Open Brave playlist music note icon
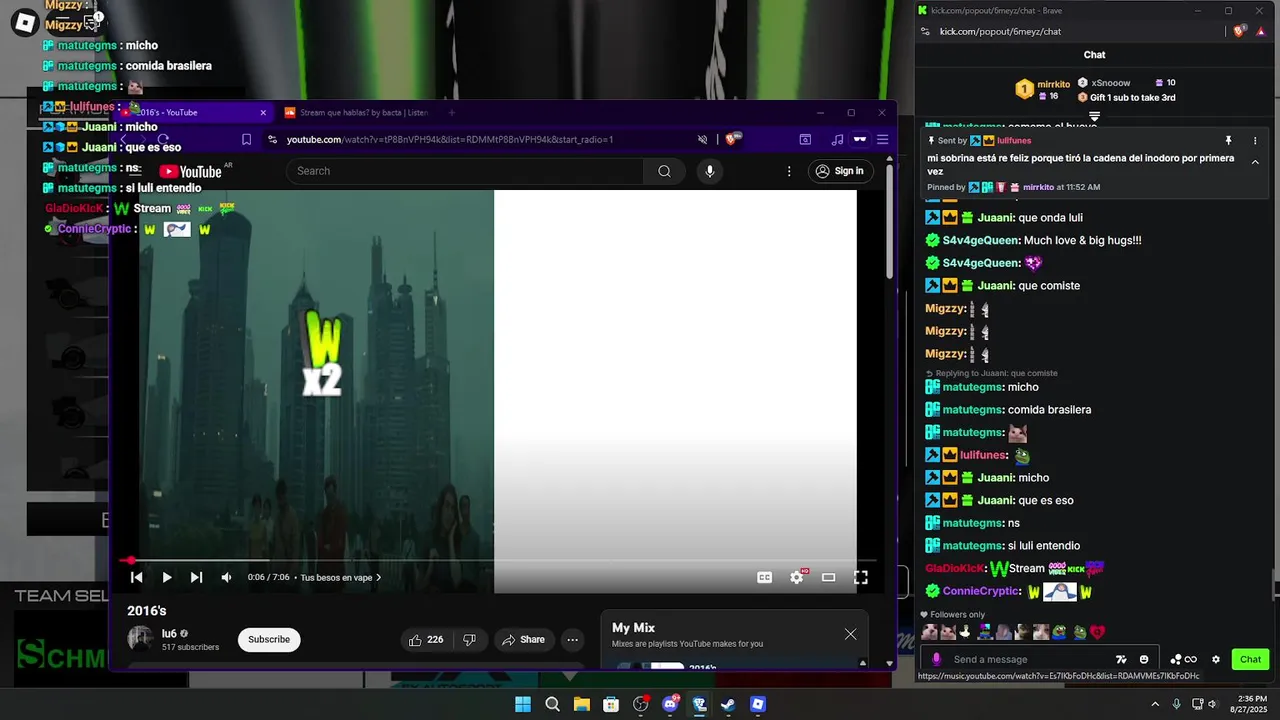 click(x=837, y=140)
